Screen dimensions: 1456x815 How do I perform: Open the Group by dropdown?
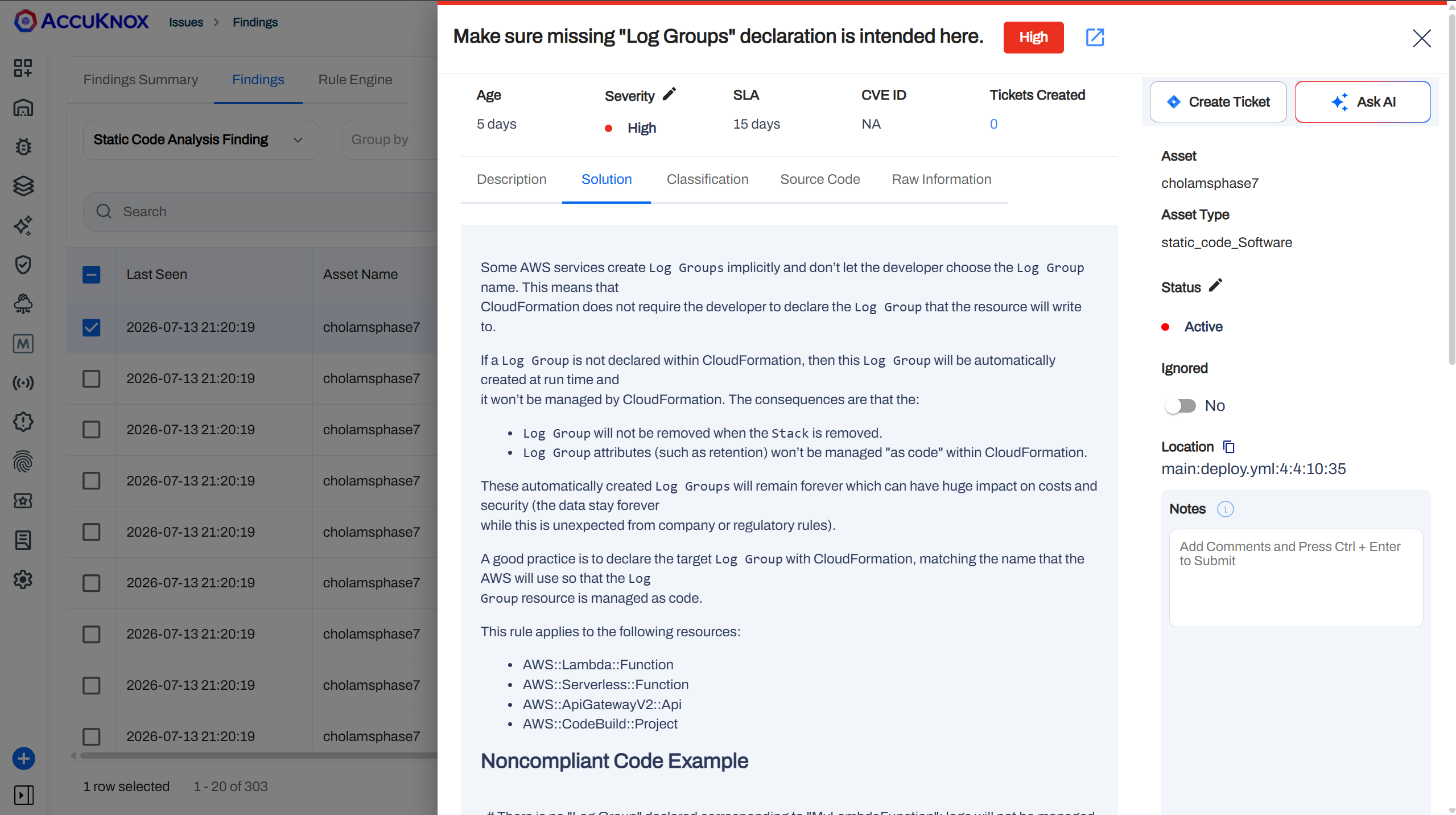390,140
